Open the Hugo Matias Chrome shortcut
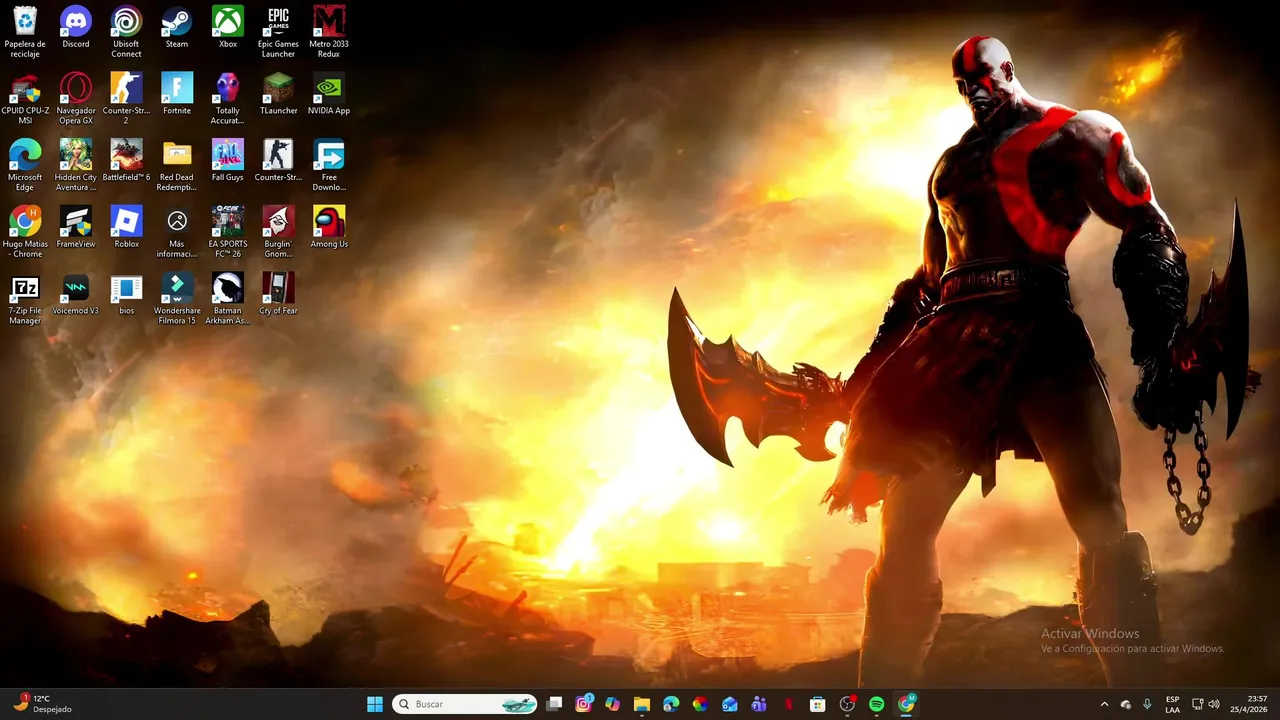 point(25,232)
